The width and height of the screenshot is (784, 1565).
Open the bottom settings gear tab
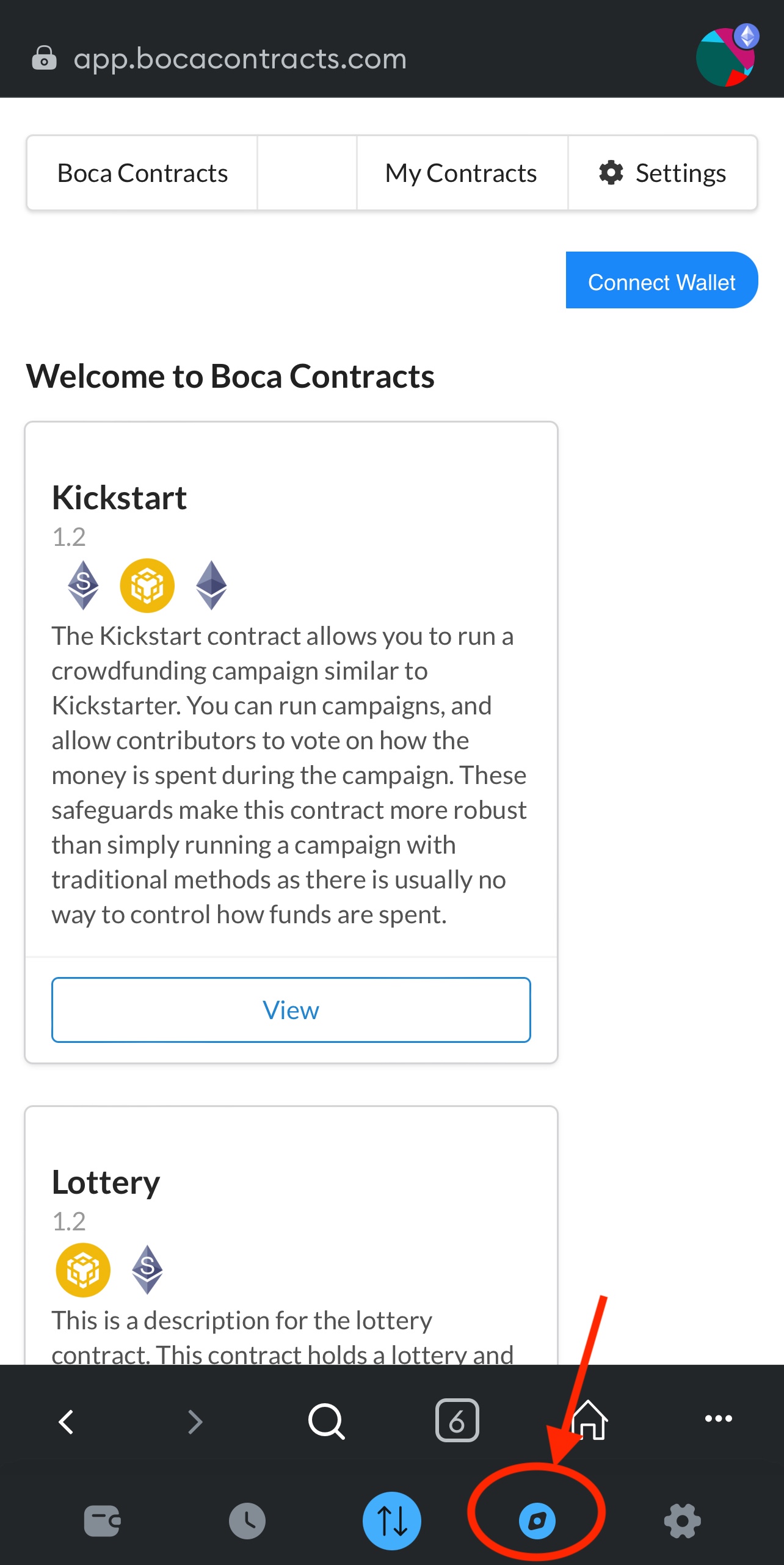click(x=682, y=1520)
